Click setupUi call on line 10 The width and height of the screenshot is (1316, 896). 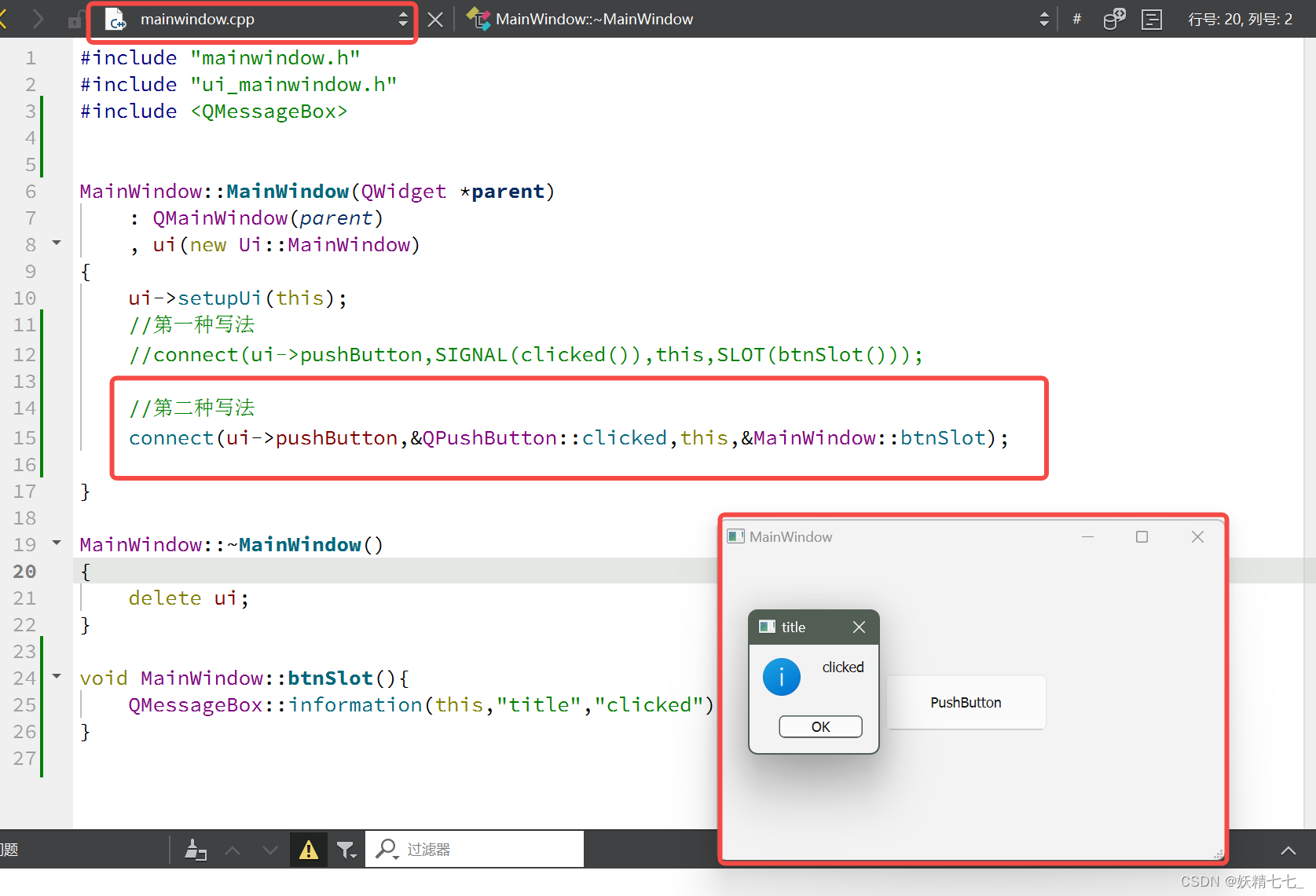pyautogui.click(x=219, y=298)
